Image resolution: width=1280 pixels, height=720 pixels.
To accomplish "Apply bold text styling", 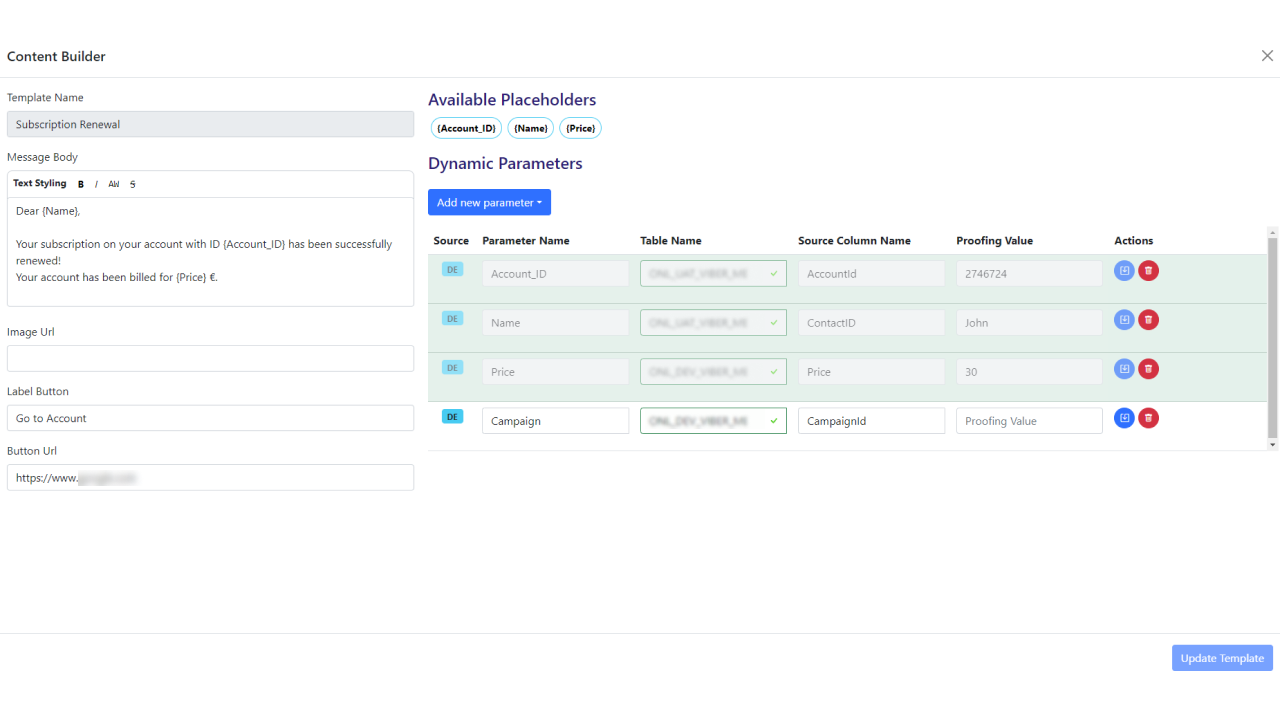I will 81,184.
